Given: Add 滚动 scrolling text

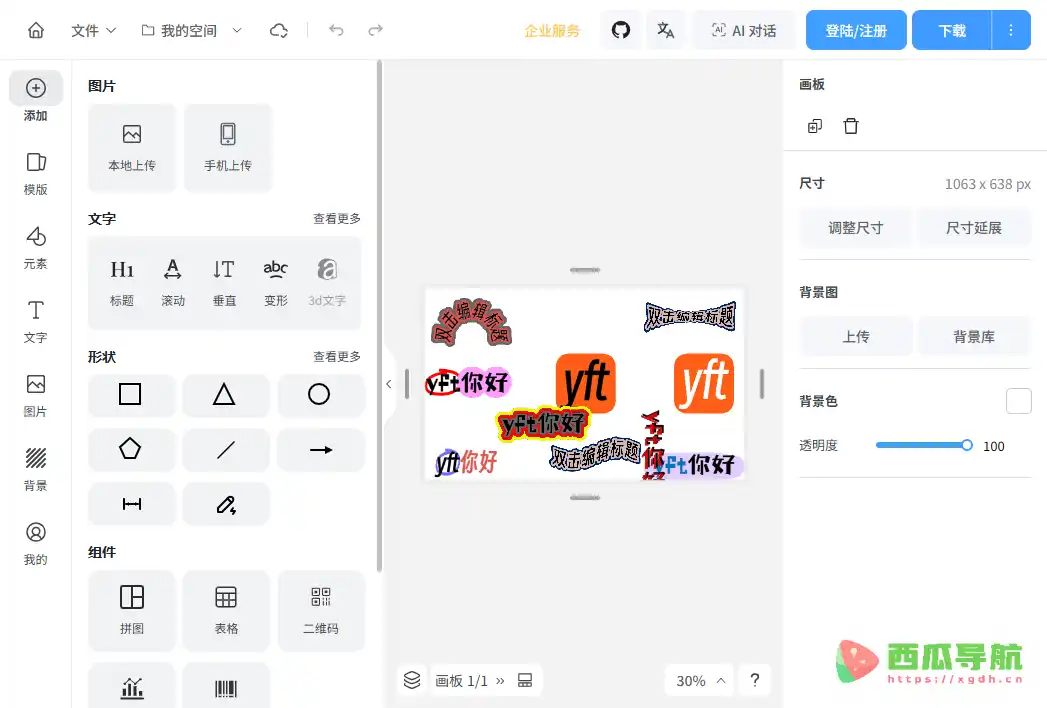Looking at the screenshot, I should click(173, 283).
